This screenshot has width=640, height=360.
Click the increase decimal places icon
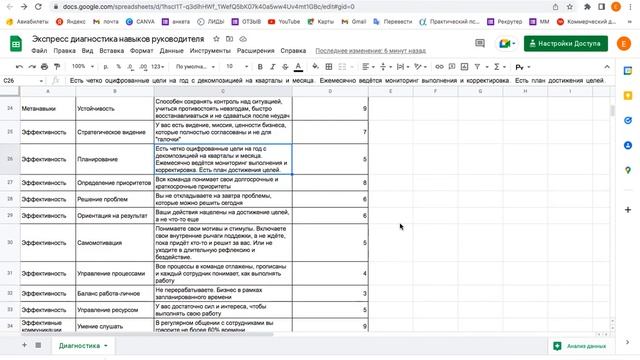pos(143,67)
